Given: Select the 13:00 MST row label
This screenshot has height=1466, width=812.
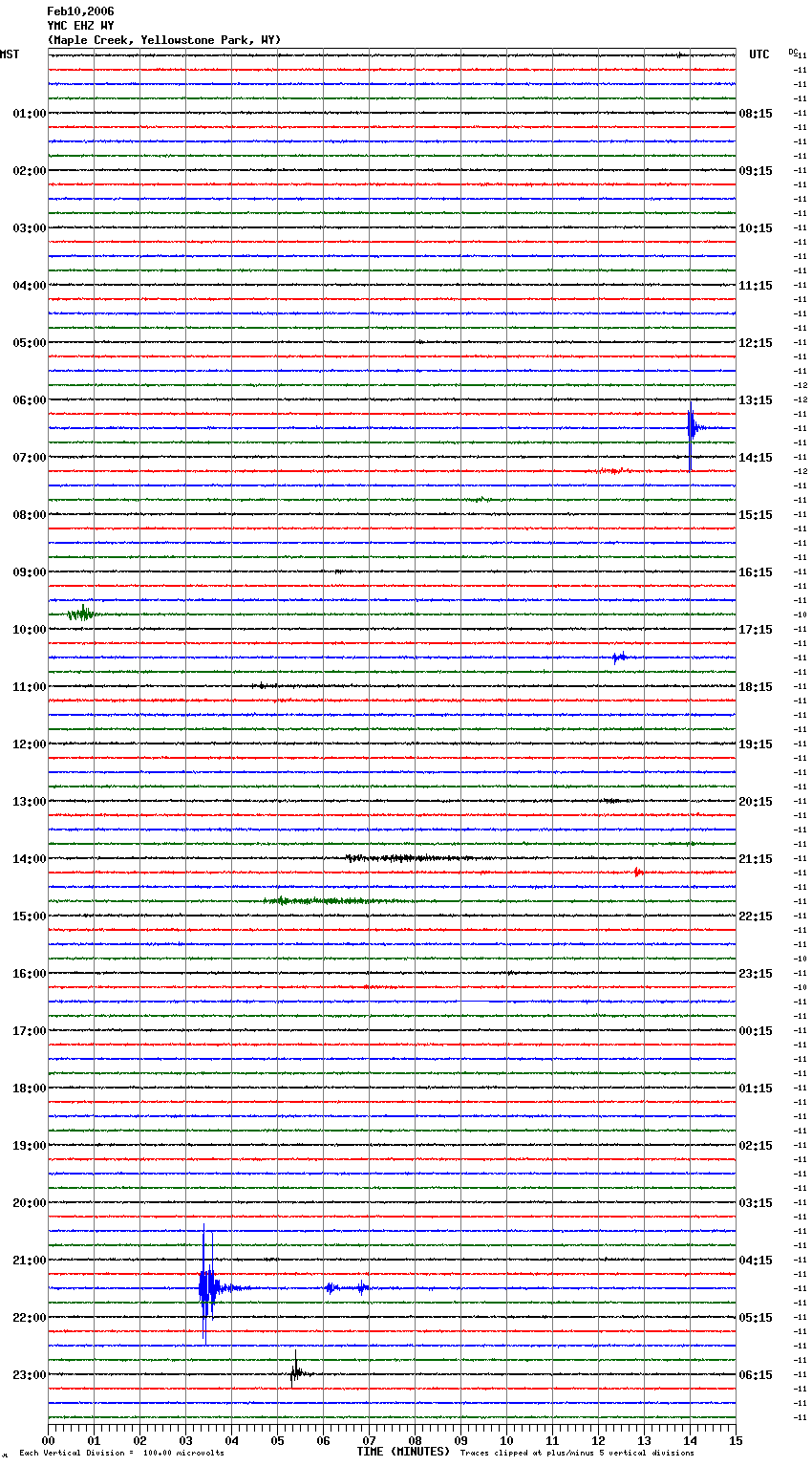Looking at the screenshot, I should (30, 802).
